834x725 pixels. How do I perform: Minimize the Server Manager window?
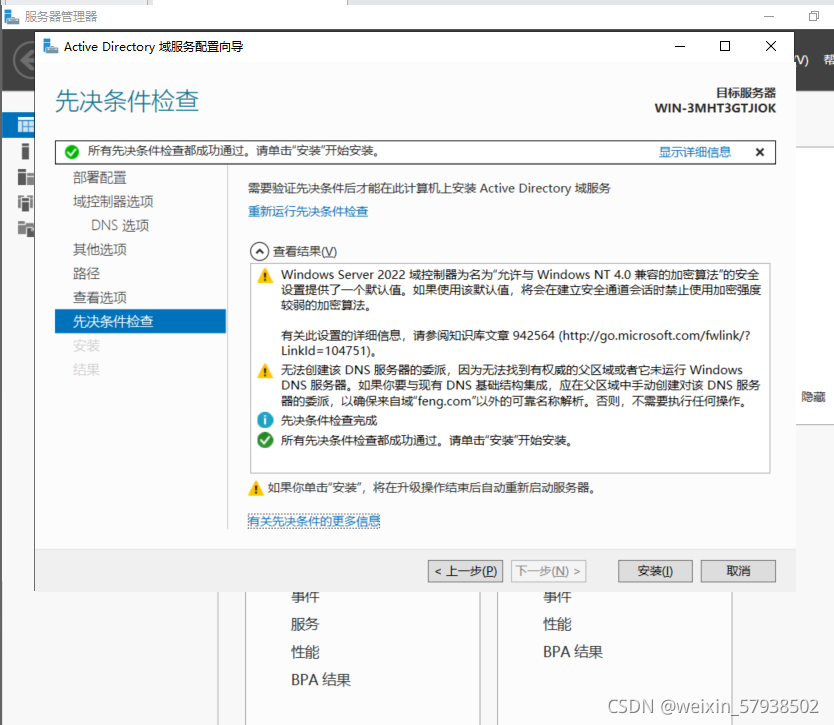769,16
